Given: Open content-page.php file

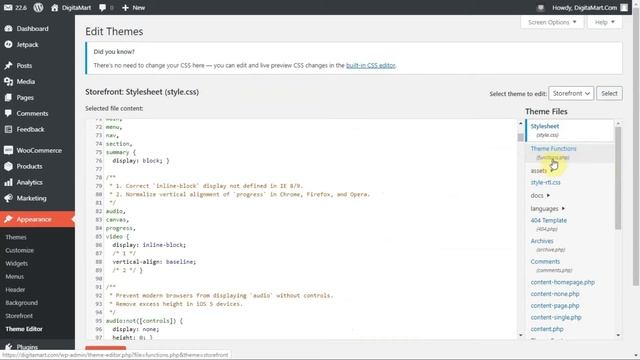Looking at the screenshot, I should [555, 306].
